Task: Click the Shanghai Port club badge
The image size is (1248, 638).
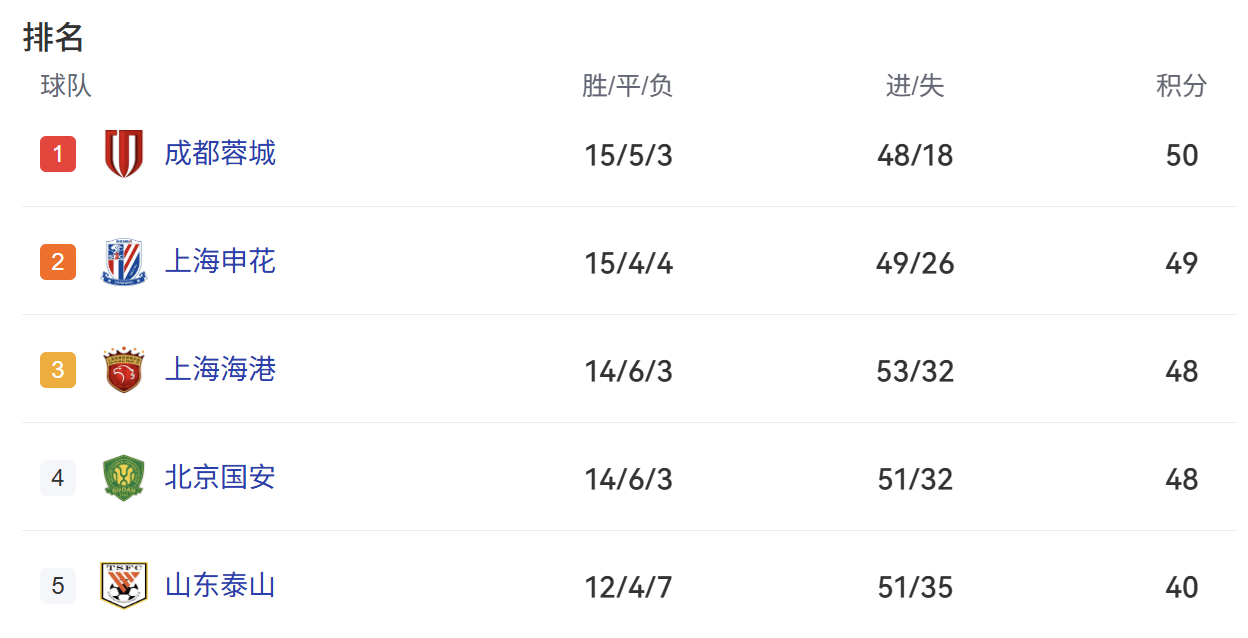Action: [124, 369]
